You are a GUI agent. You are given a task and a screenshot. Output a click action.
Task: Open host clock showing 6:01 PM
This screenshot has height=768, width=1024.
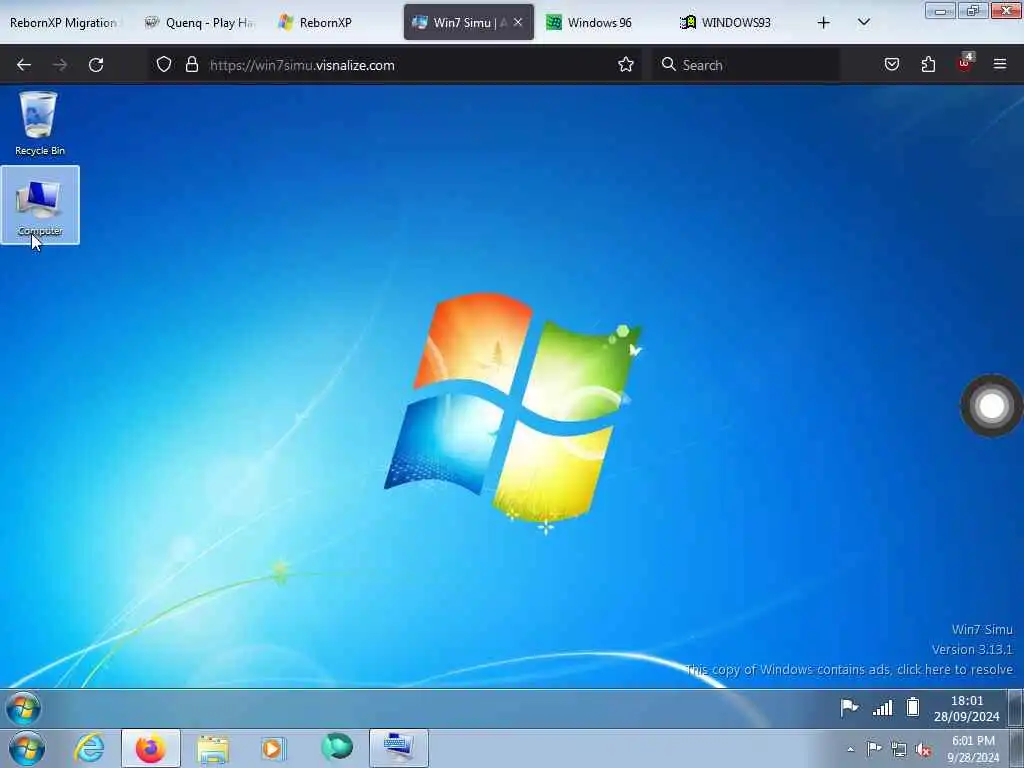(973, 749)
